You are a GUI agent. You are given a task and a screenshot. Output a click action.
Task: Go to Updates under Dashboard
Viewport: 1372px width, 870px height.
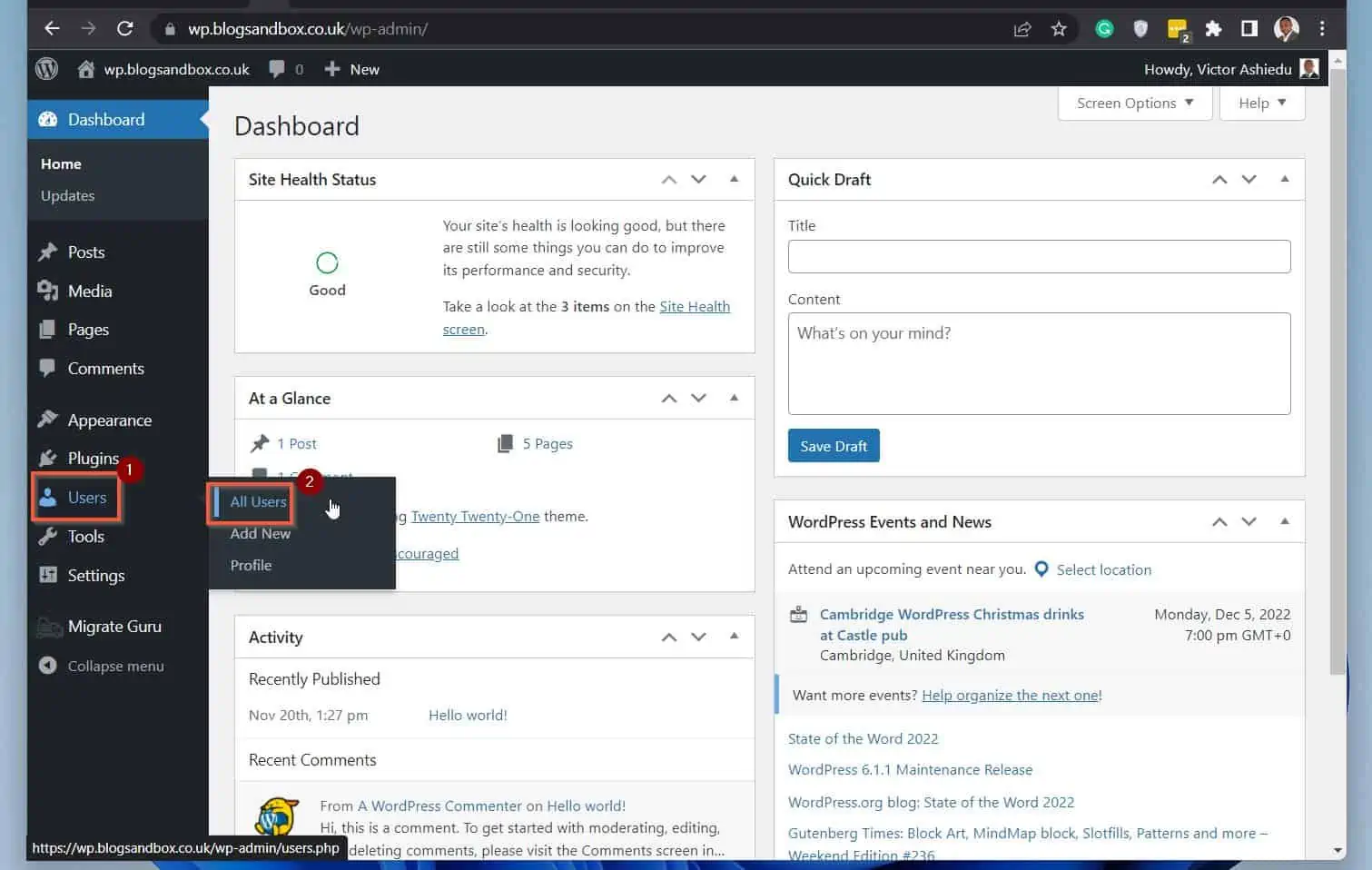click(67, 195)
